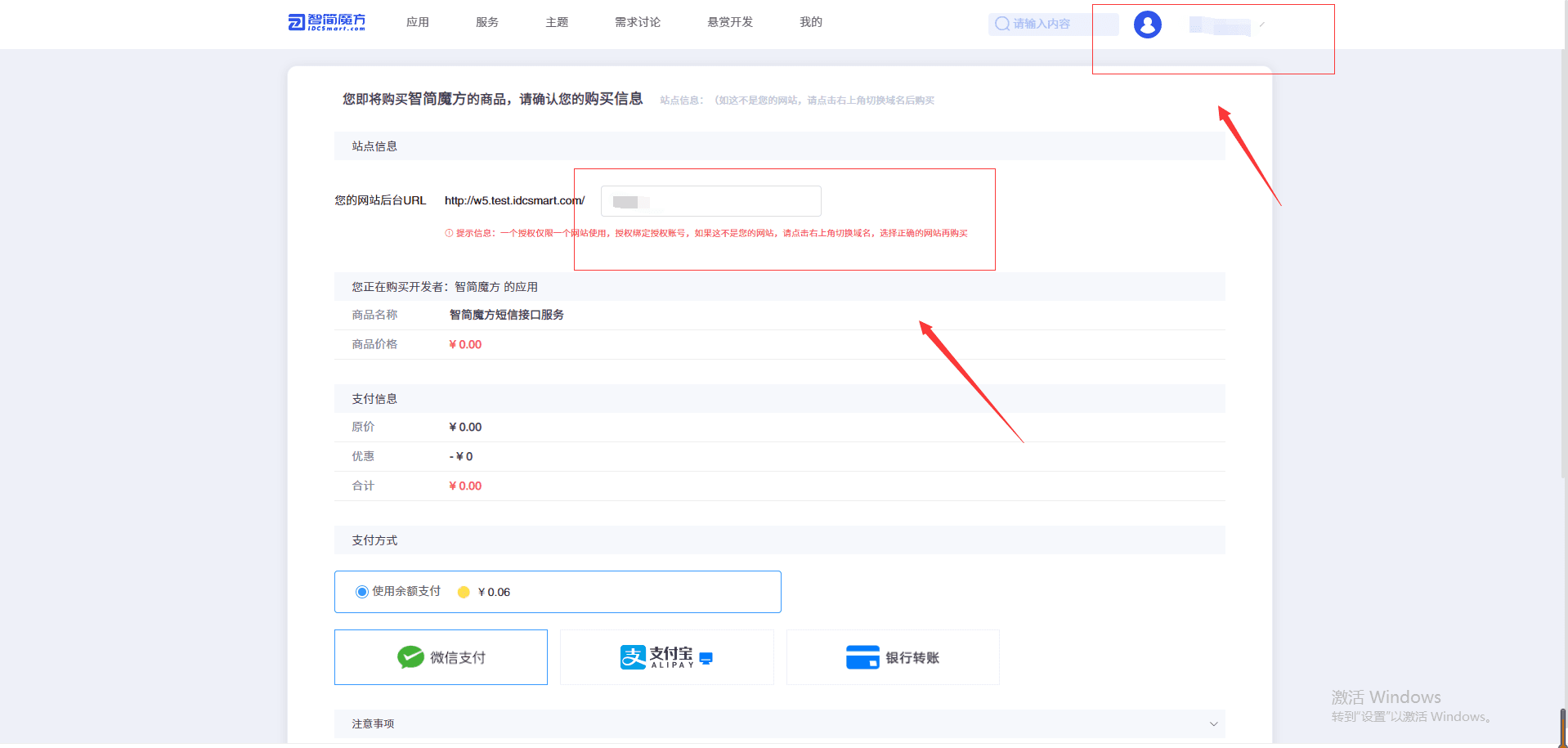Click the 商品名称 label
This screenshot has height=748, width=1568.
click(374, 315)
